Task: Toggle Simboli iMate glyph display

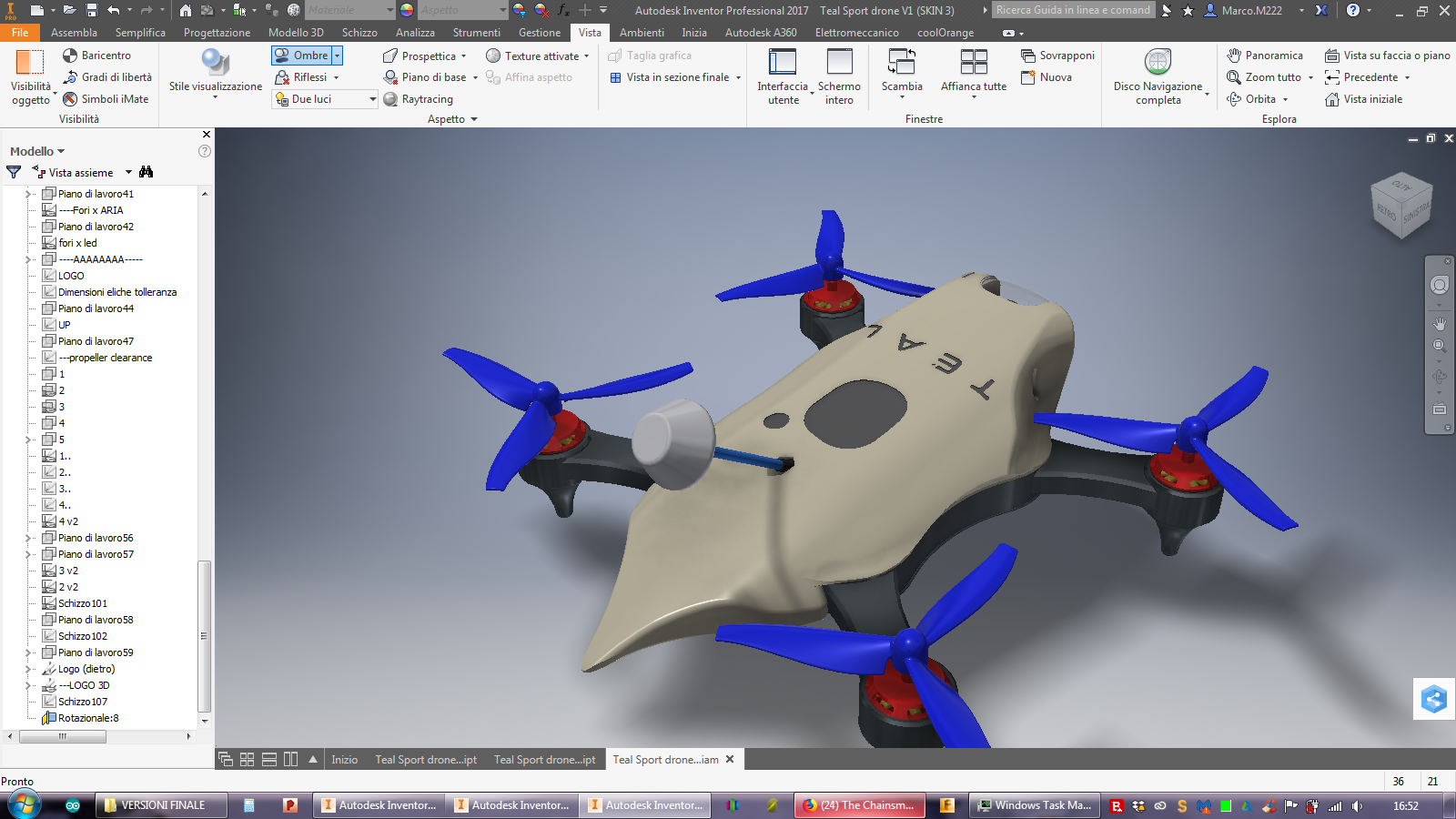Action: pos(105,99)
